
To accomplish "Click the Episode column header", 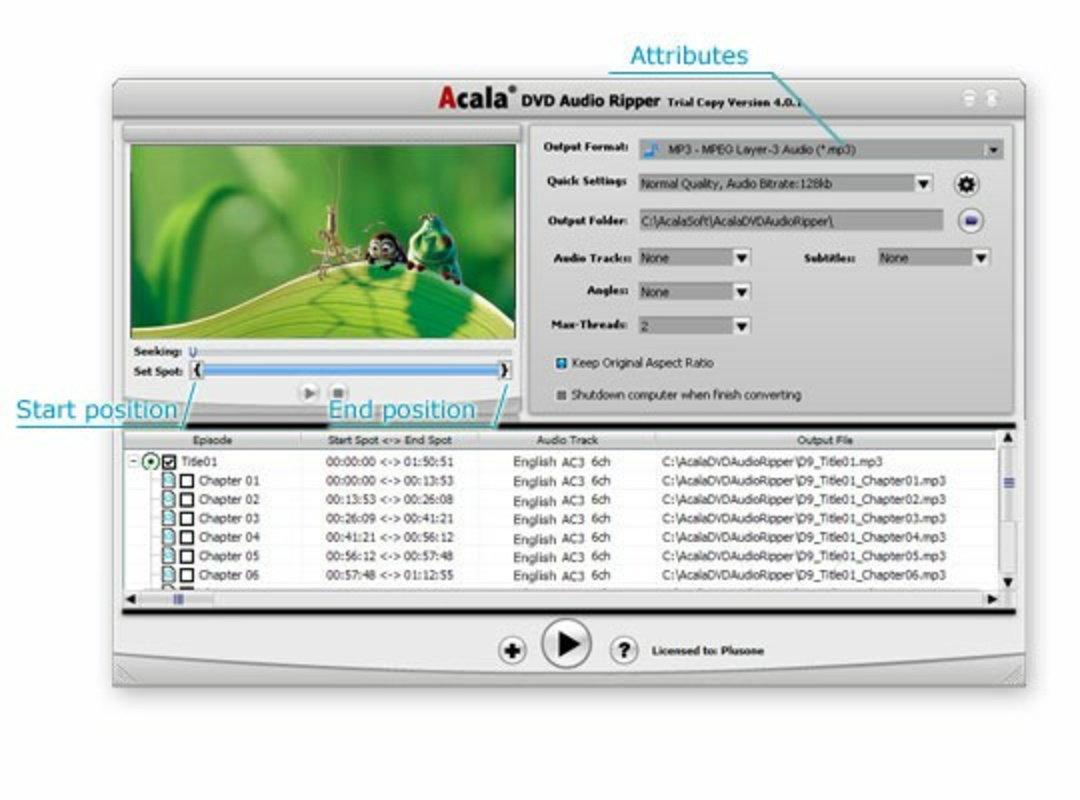I will coord(212,440).
